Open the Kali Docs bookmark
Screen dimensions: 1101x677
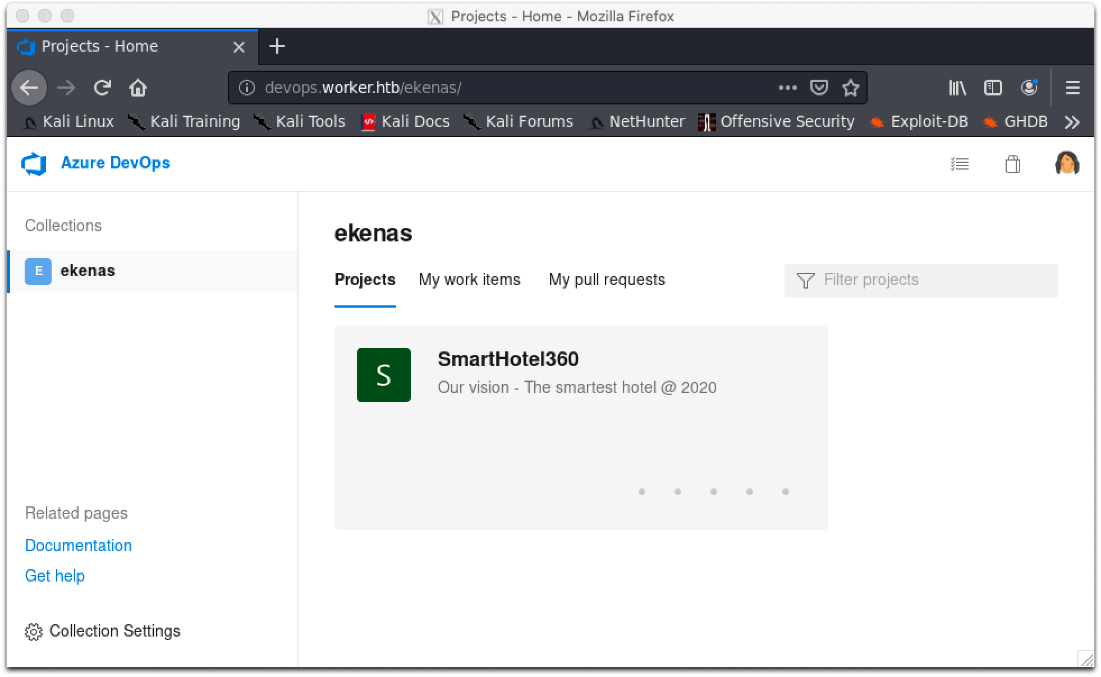pos(405,122)
